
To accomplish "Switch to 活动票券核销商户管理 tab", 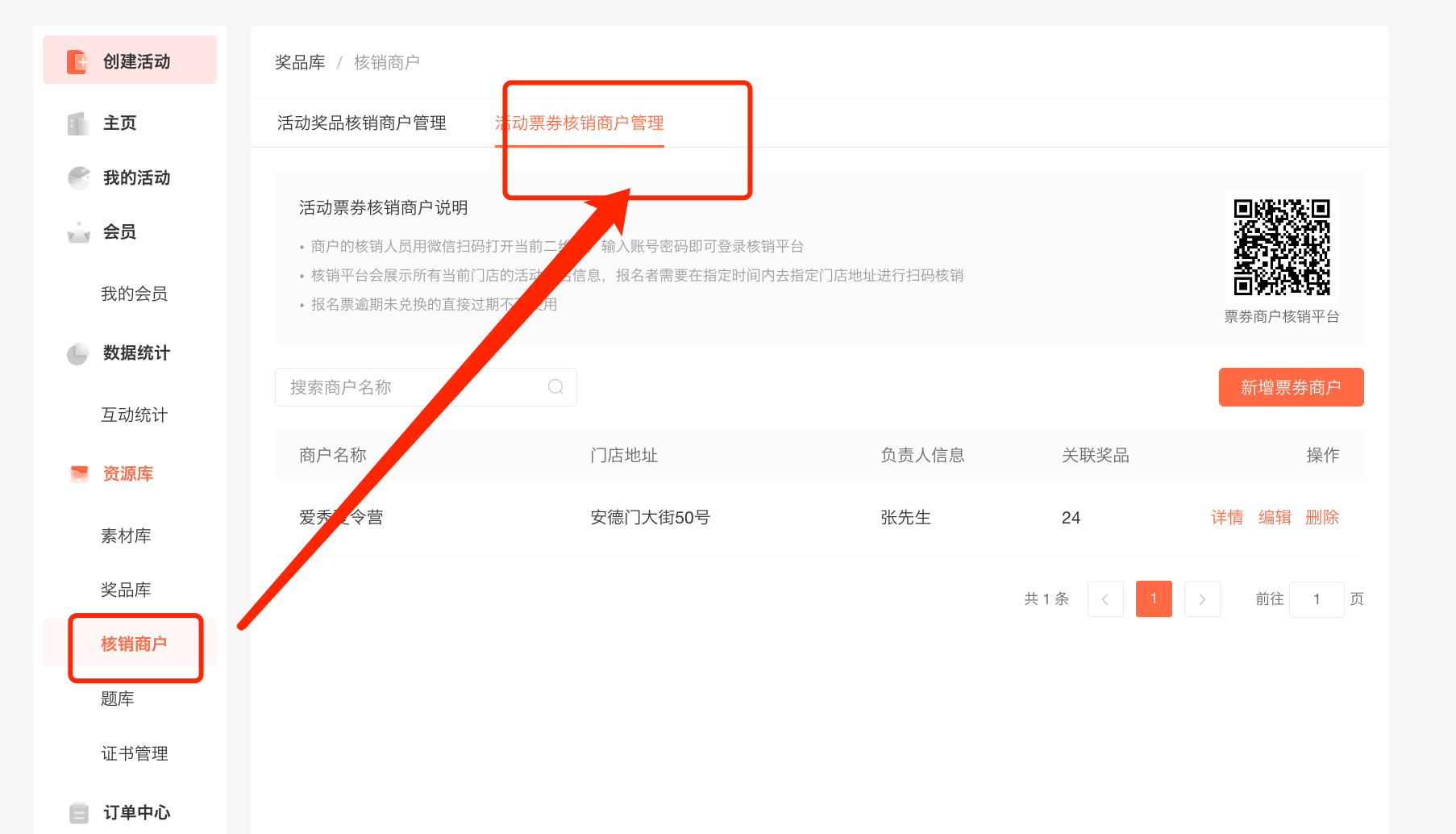I will 579,123.
